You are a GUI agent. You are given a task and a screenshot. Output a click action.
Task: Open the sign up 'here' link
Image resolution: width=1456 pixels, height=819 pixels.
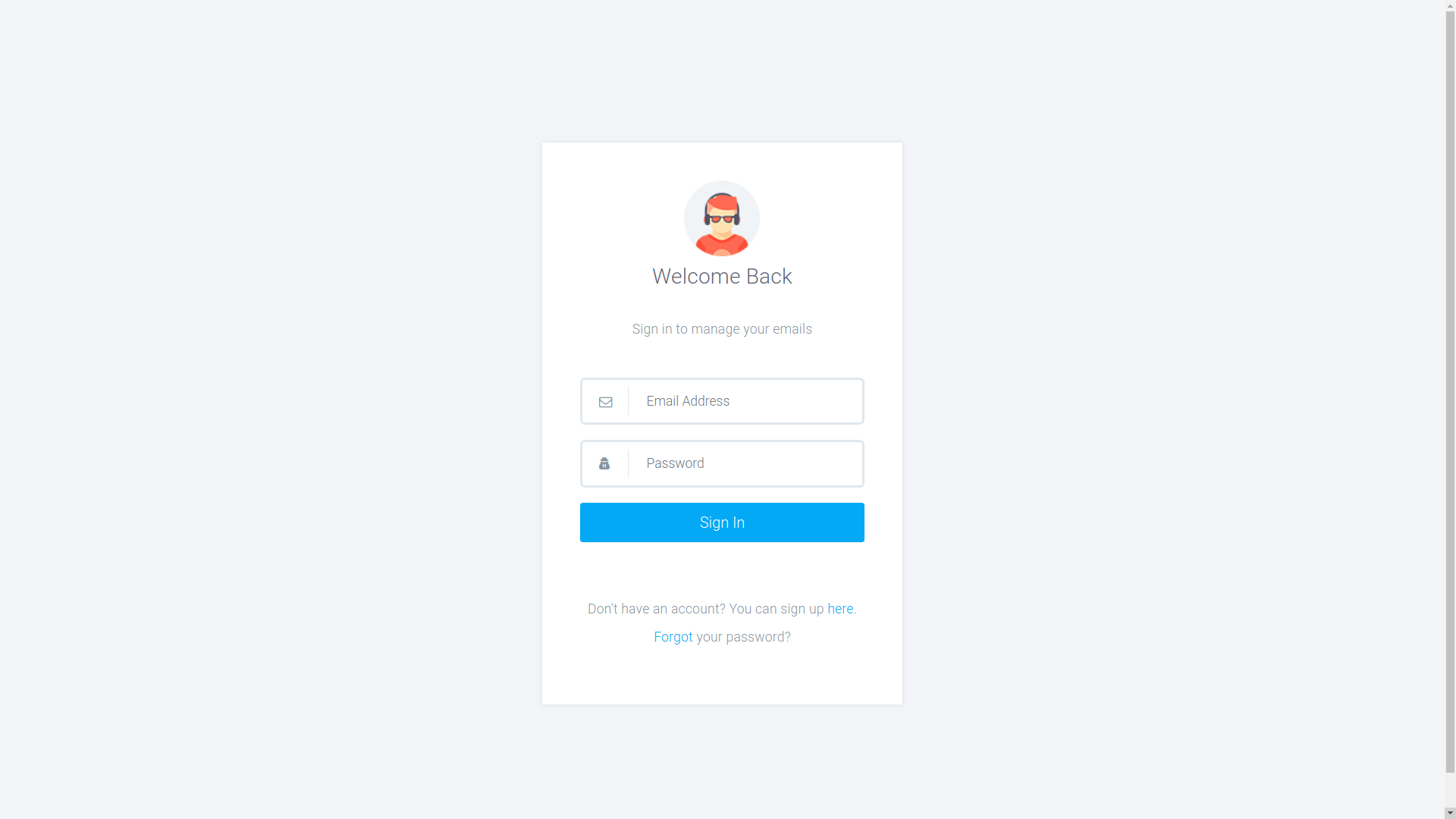840,609
